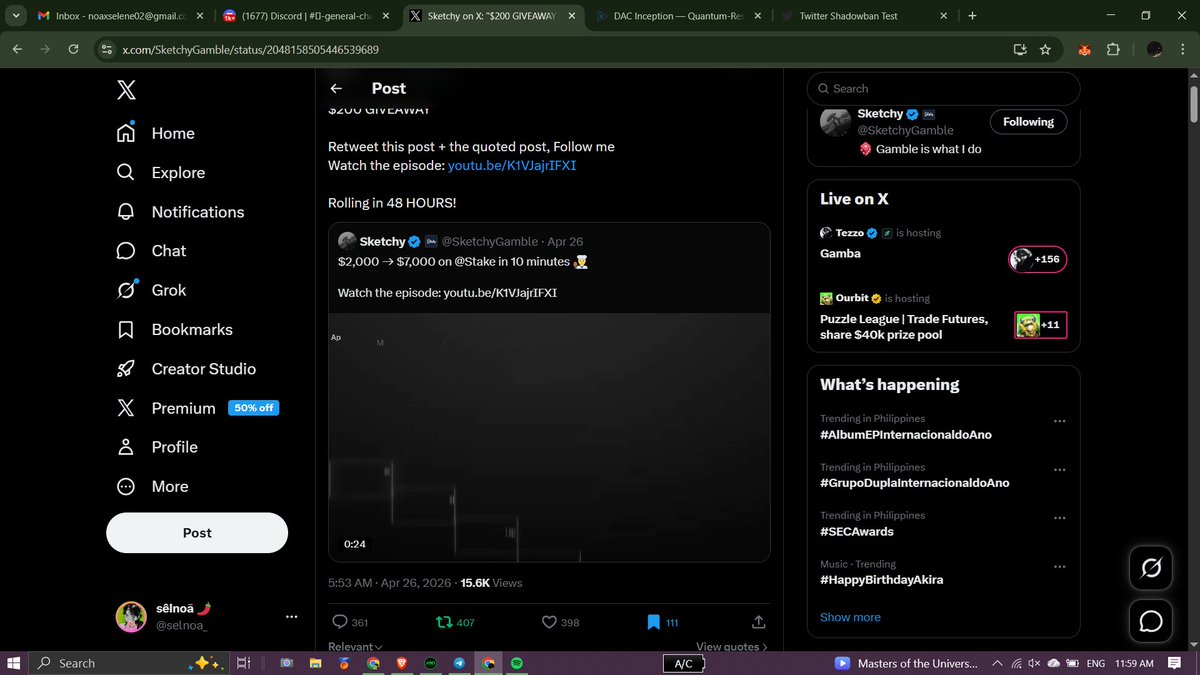The image size is (1200, 675).
Task: Open Brave browser from the taskbar
Action: [401, 663]
